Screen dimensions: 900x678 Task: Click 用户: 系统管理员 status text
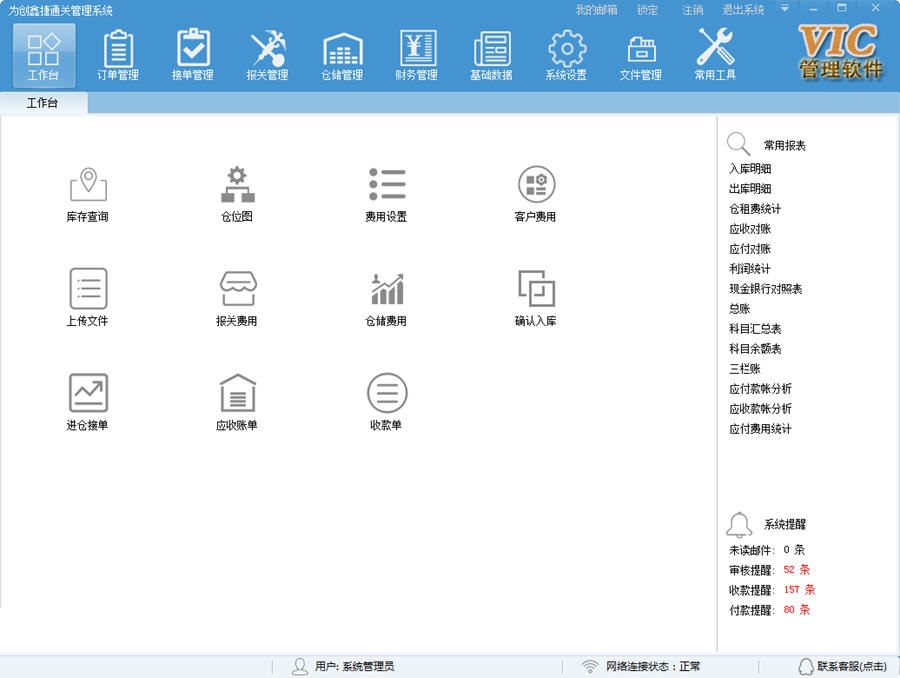coord(354,667)
